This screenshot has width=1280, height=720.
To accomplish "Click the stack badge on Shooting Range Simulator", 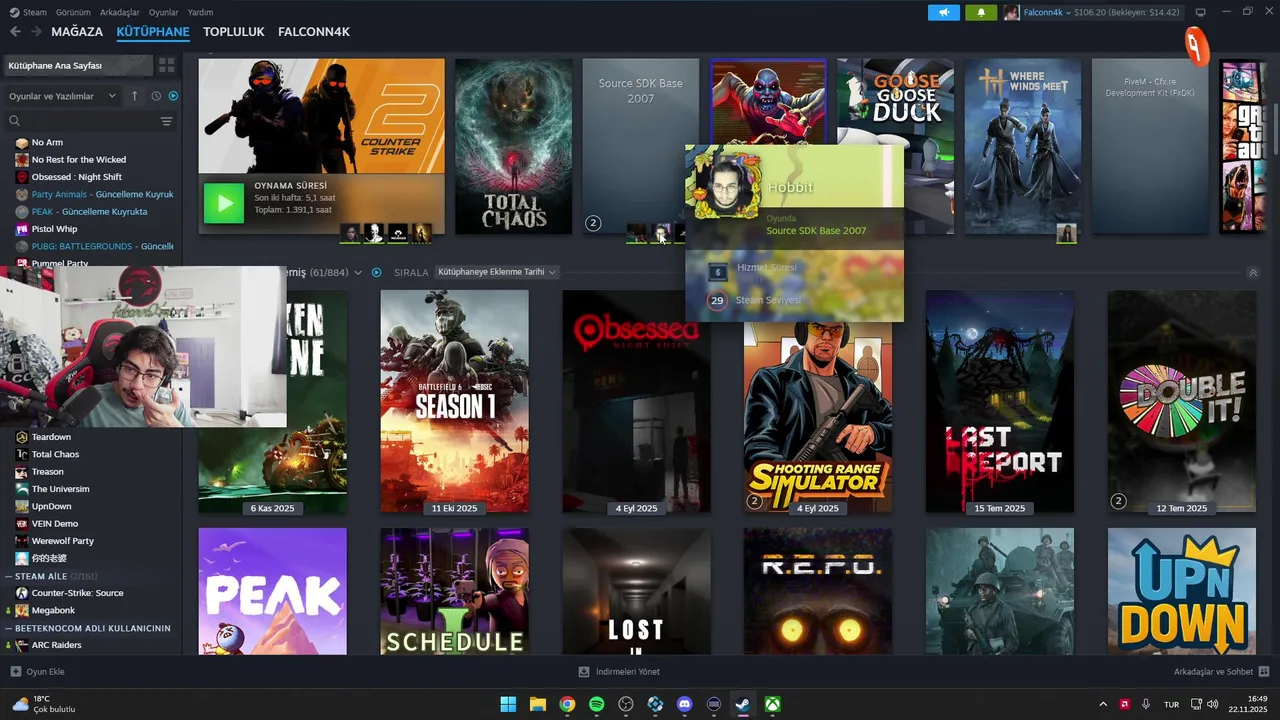I will tap(755, 501).
